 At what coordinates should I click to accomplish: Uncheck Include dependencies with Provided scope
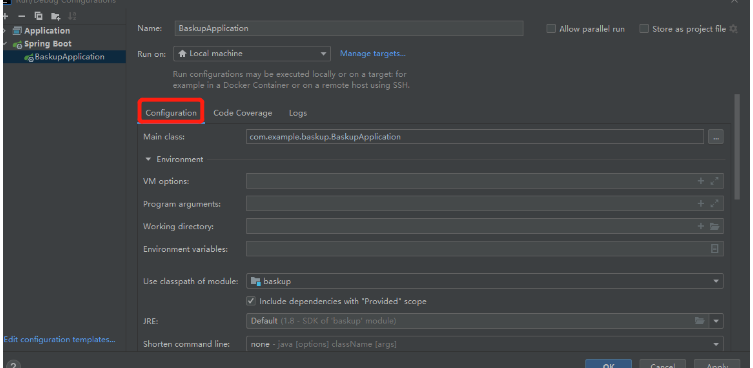pos(251,301)
